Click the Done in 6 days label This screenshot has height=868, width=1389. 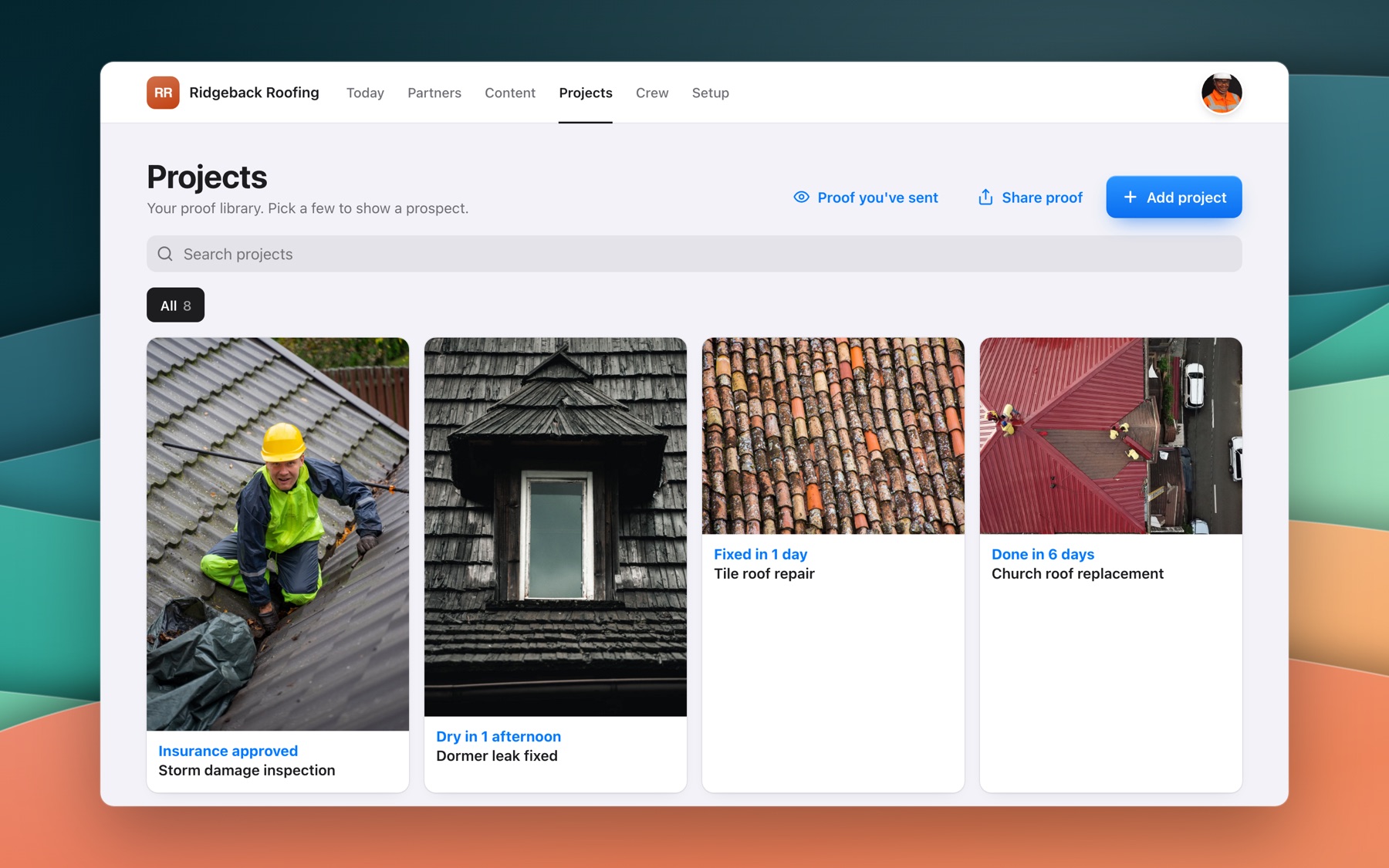pos(1043,555)
